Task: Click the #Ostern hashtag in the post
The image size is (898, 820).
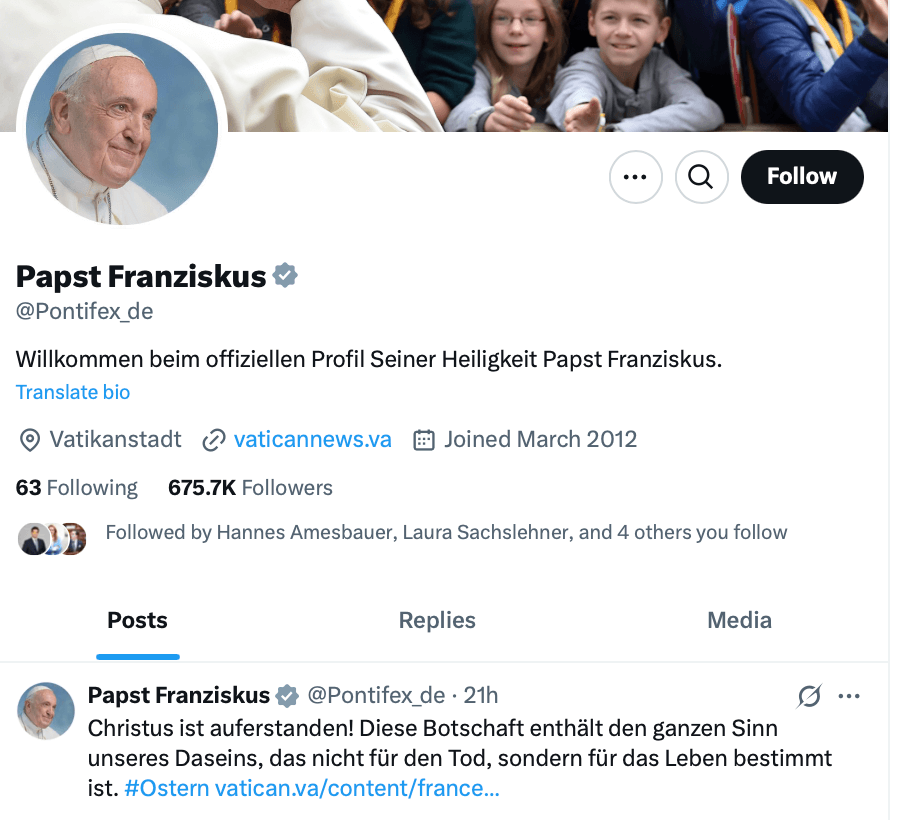Action: [x=167, y=788]
